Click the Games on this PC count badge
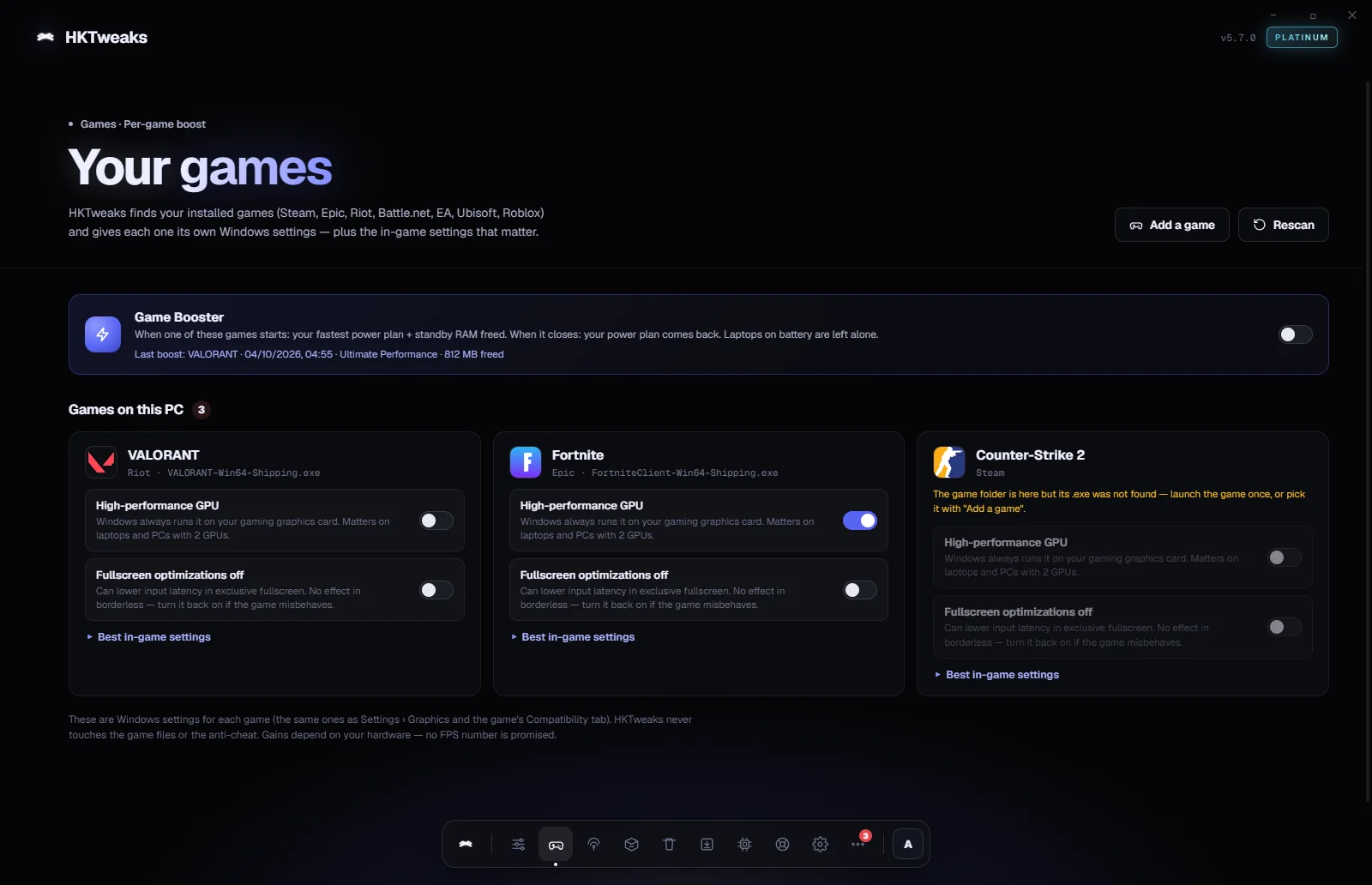1372x885 pixels. [202, 410]
